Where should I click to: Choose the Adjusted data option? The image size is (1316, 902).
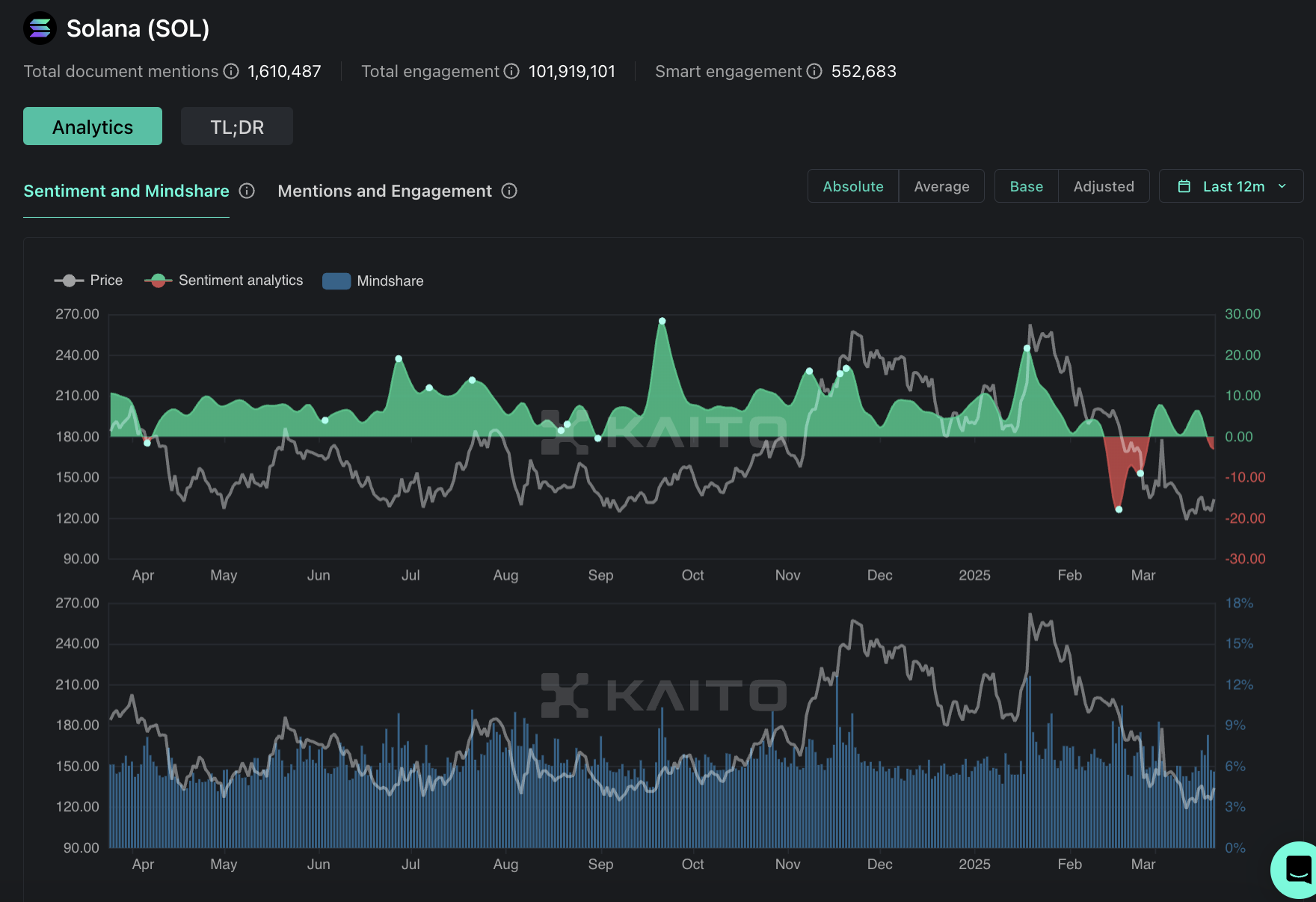tap(1104, 186)
